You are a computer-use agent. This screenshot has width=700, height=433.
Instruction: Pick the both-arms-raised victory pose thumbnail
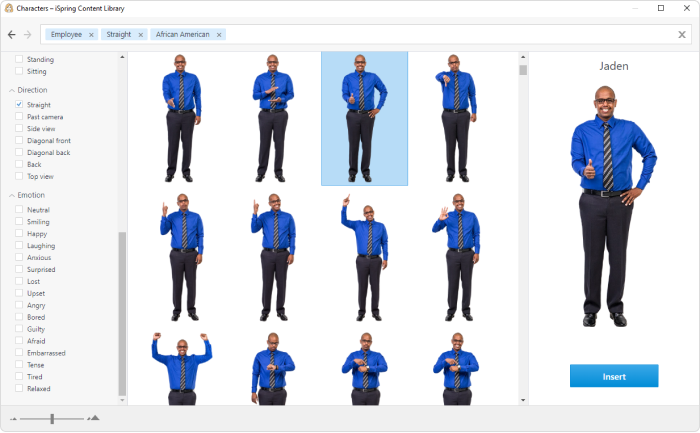(x=182, y=368)
